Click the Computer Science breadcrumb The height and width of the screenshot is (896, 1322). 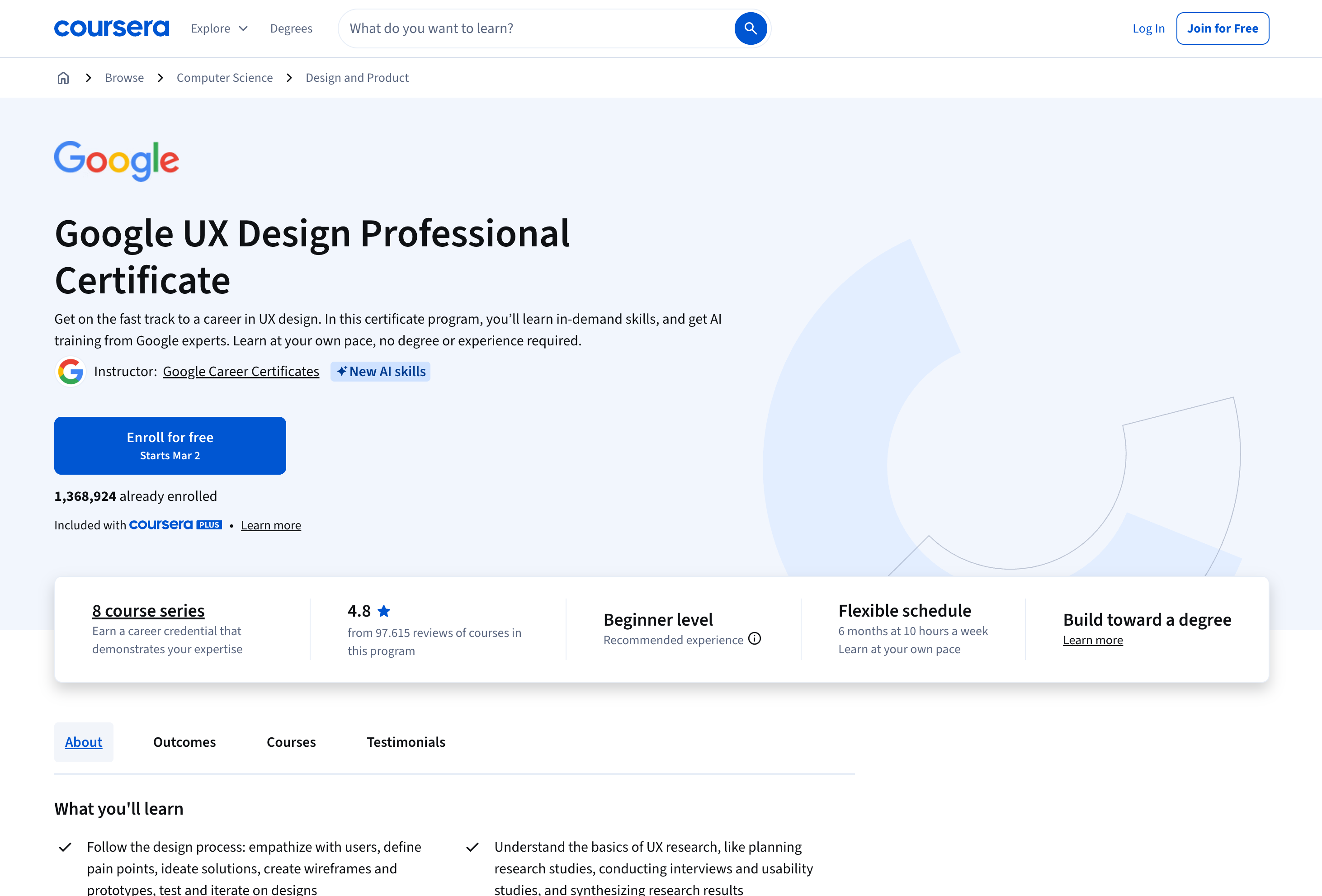(224, 78)
